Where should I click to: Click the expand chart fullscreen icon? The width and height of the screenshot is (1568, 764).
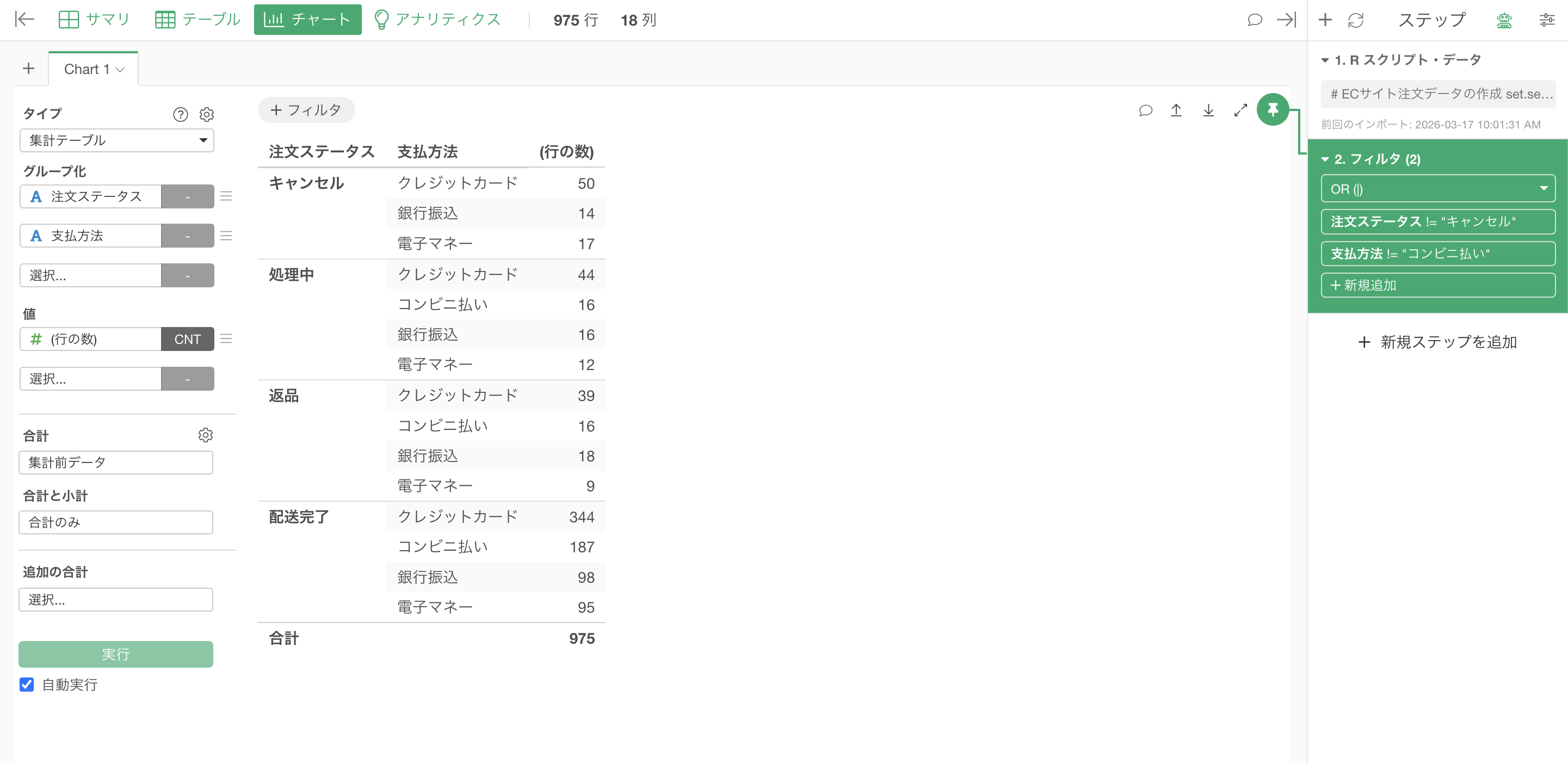(x=1240, y=110)
